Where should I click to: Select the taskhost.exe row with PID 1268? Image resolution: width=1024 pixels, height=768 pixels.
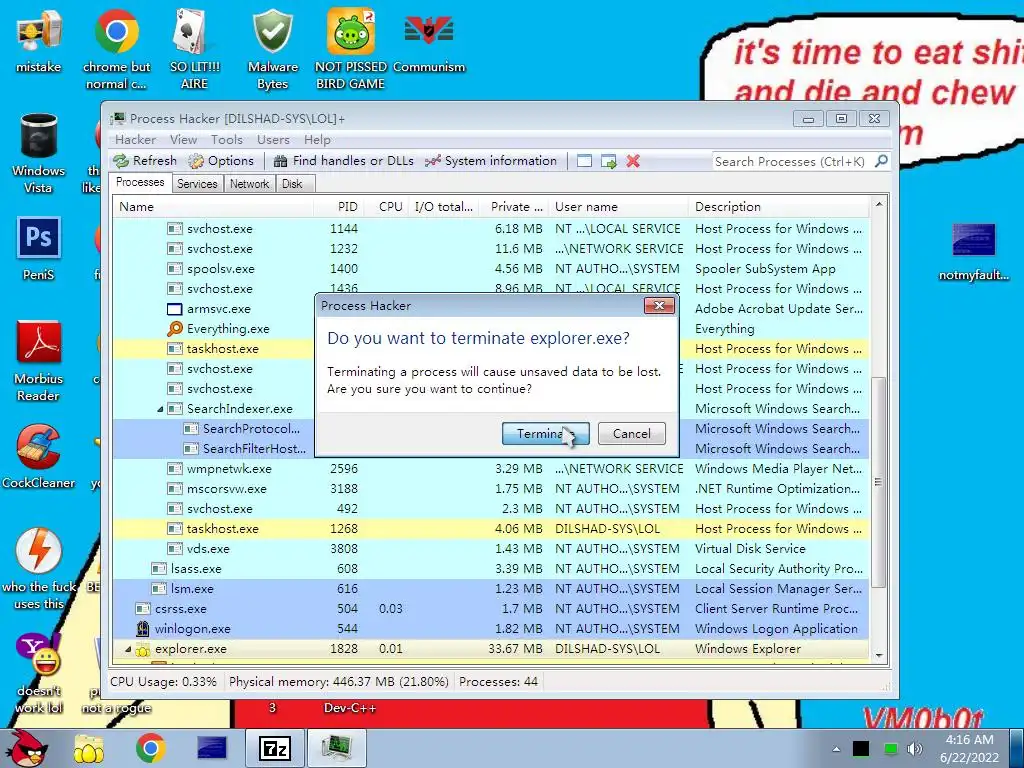coord(491,529)
